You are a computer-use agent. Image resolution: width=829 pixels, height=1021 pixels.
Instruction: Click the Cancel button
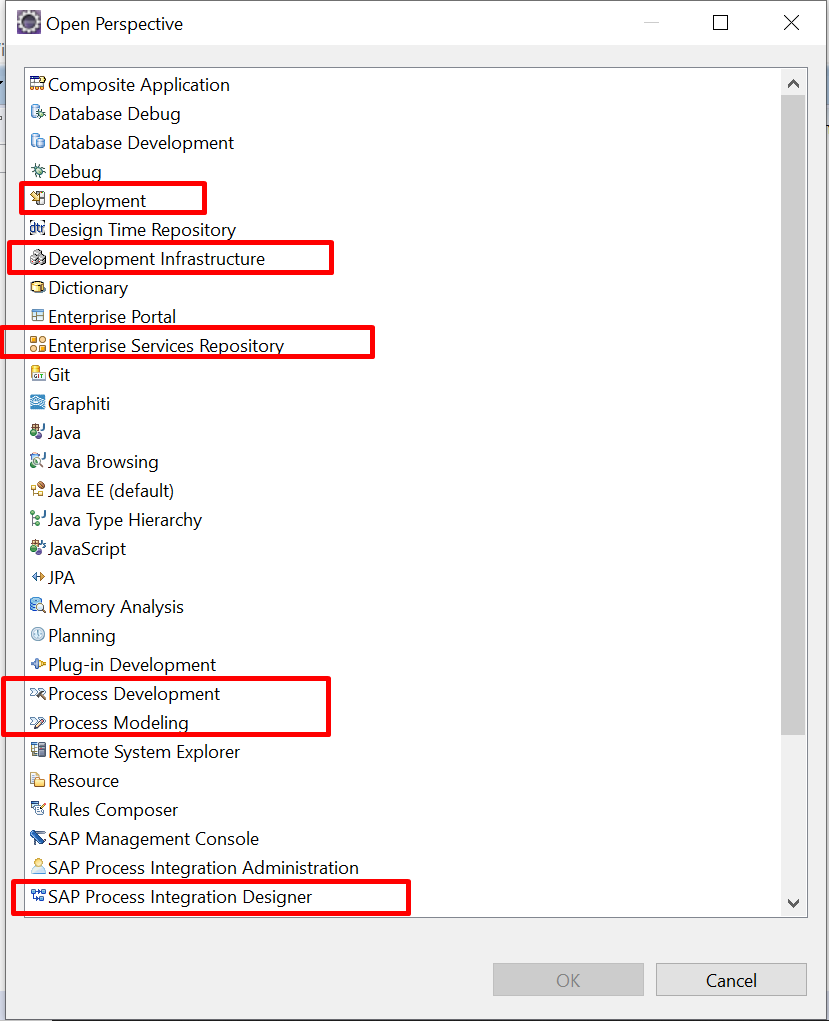[x=731, y=980]
